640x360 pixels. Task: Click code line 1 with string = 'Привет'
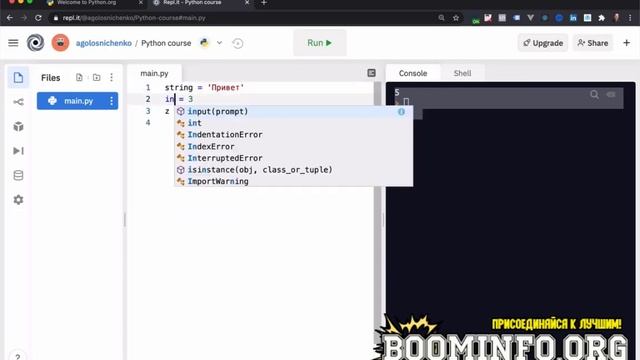[x=204, y=87]
